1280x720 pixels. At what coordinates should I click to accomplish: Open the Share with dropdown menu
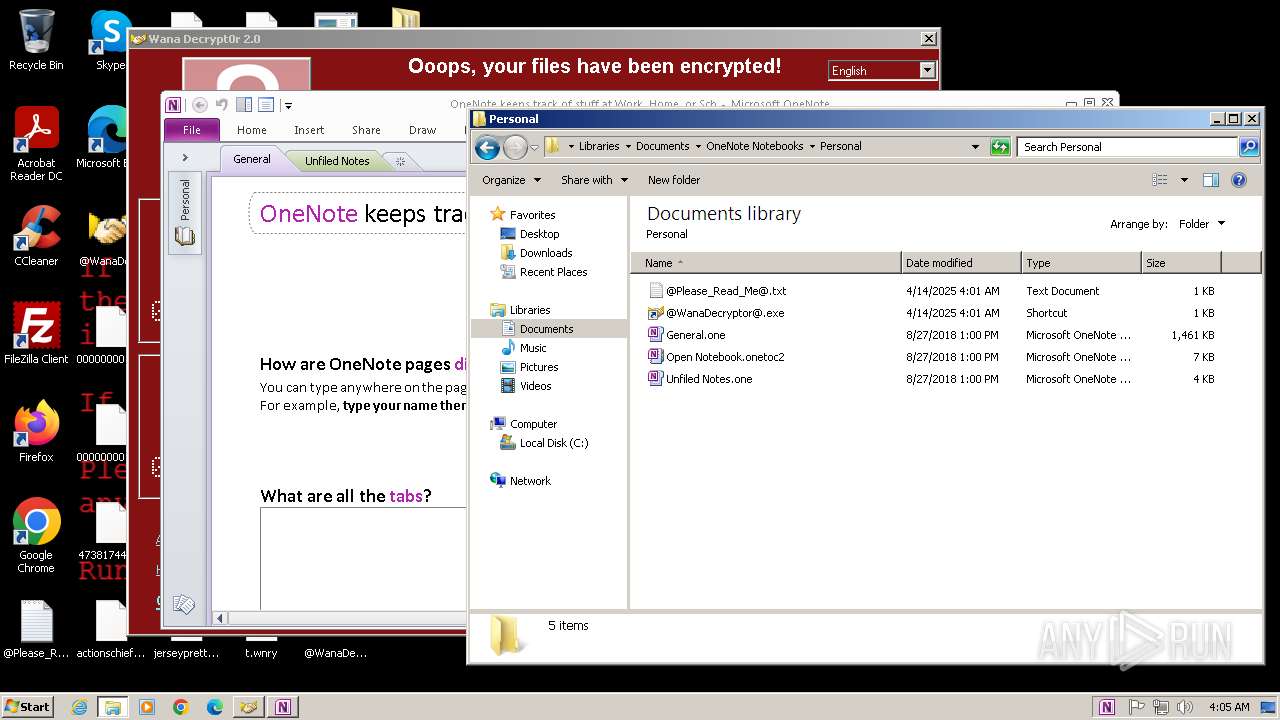click(x=594, y=180)
